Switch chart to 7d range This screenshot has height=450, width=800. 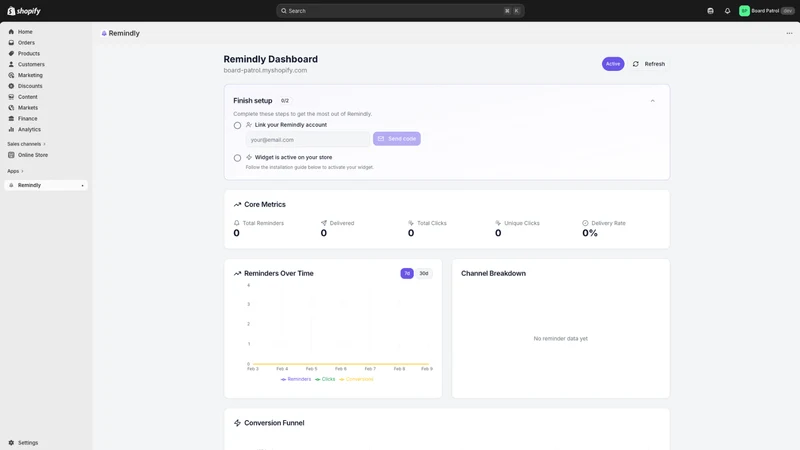coord(407,273)
